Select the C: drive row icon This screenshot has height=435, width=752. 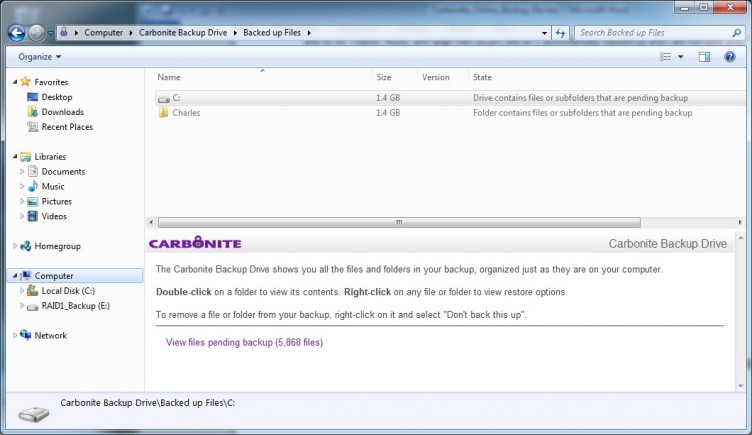164,98
